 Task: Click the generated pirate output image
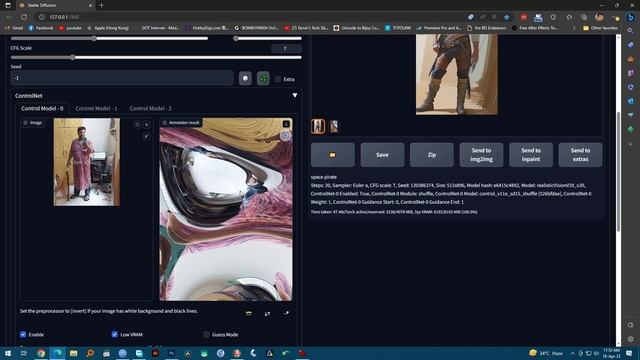pos(456,74)
